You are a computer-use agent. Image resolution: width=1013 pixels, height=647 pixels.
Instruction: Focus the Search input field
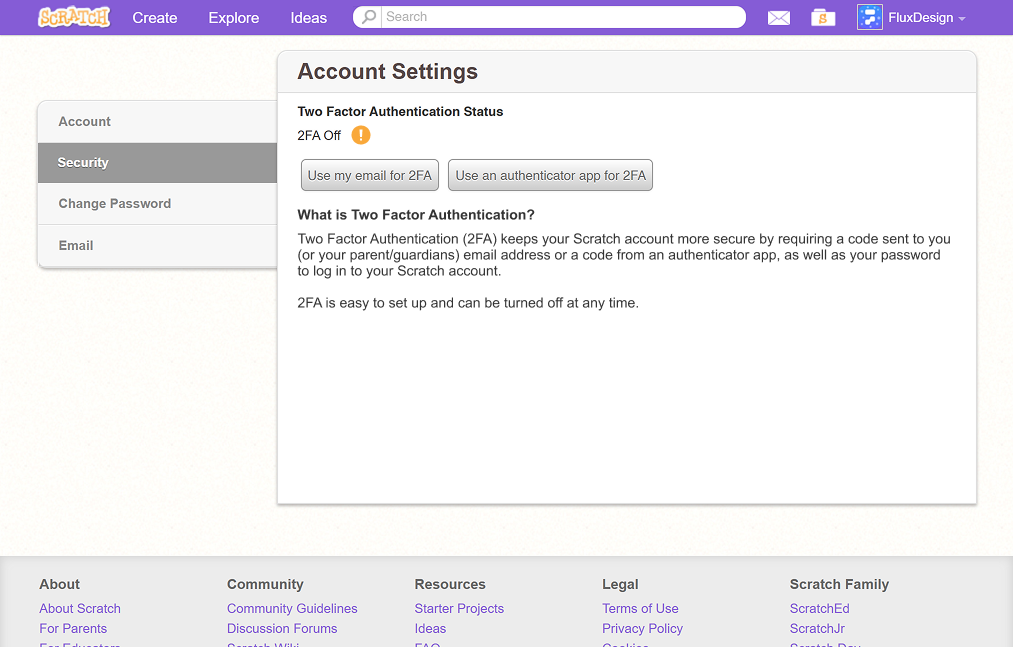coord(562,17)
